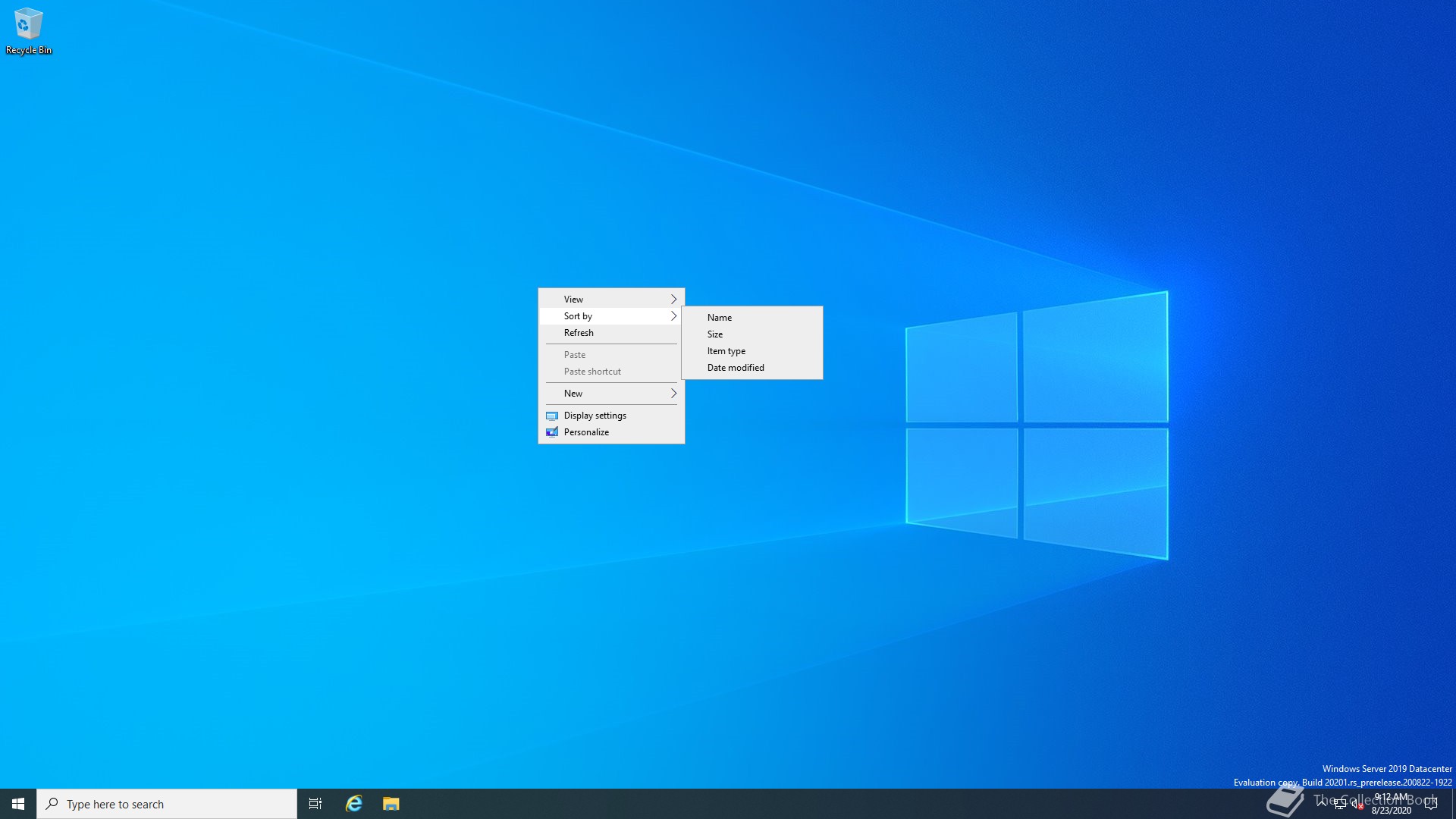Click the disabled Paste menu entry
1456x819 pixels.
611,355
